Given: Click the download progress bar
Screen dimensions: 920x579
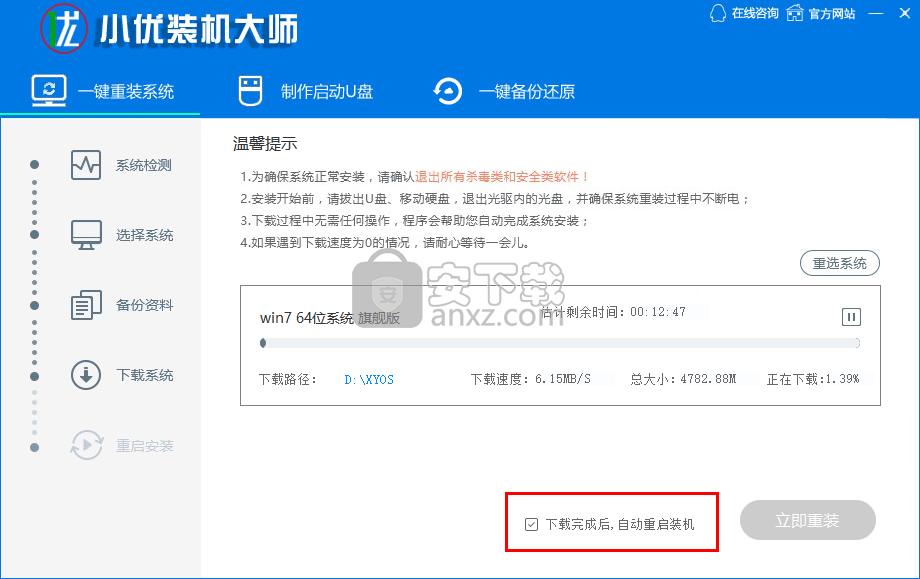Looking at the screenshot, I should coord(560,343).
